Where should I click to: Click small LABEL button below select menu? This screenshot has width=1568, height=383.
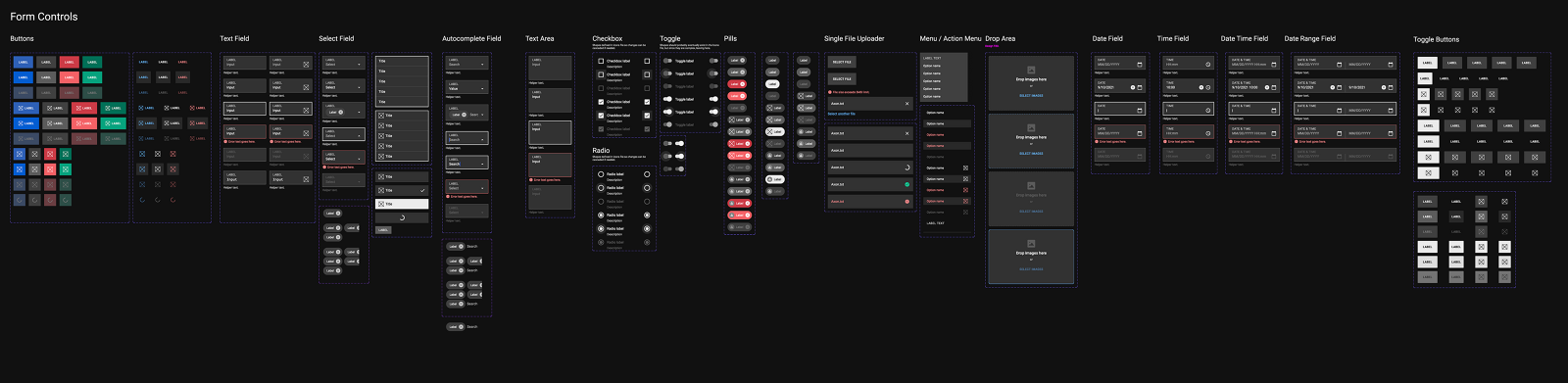(x=383, y=230)
